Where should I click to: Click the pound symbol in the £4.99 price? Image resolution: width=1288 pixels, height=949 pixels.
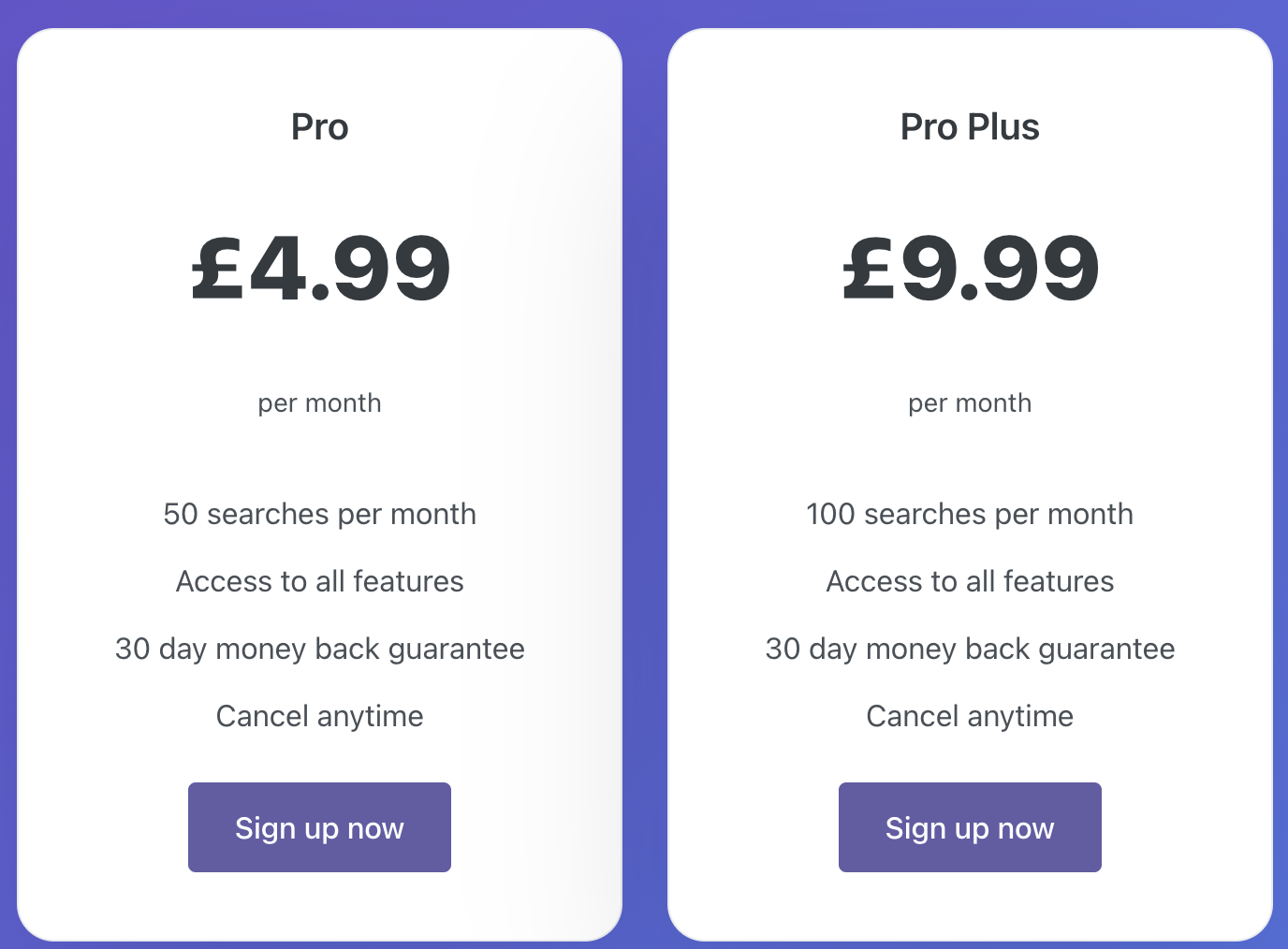(x=217, y=270)
